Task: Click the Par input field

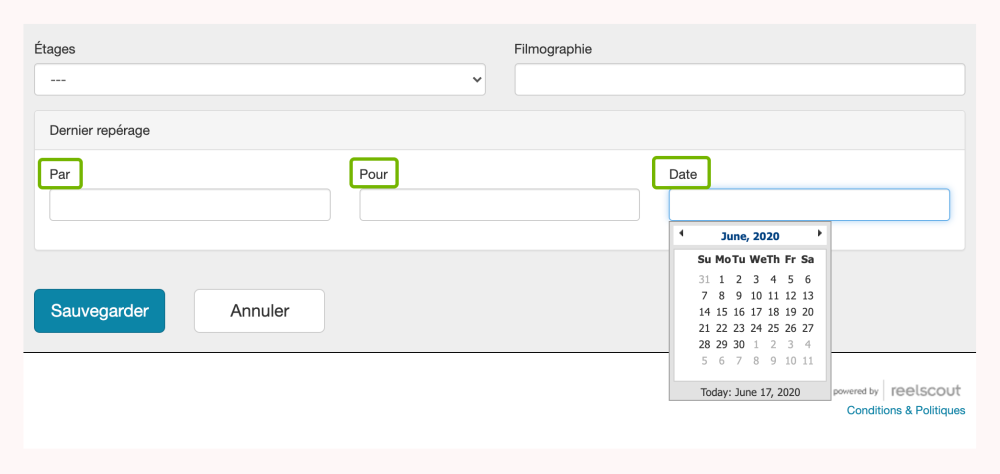Action: click(190, 205)
